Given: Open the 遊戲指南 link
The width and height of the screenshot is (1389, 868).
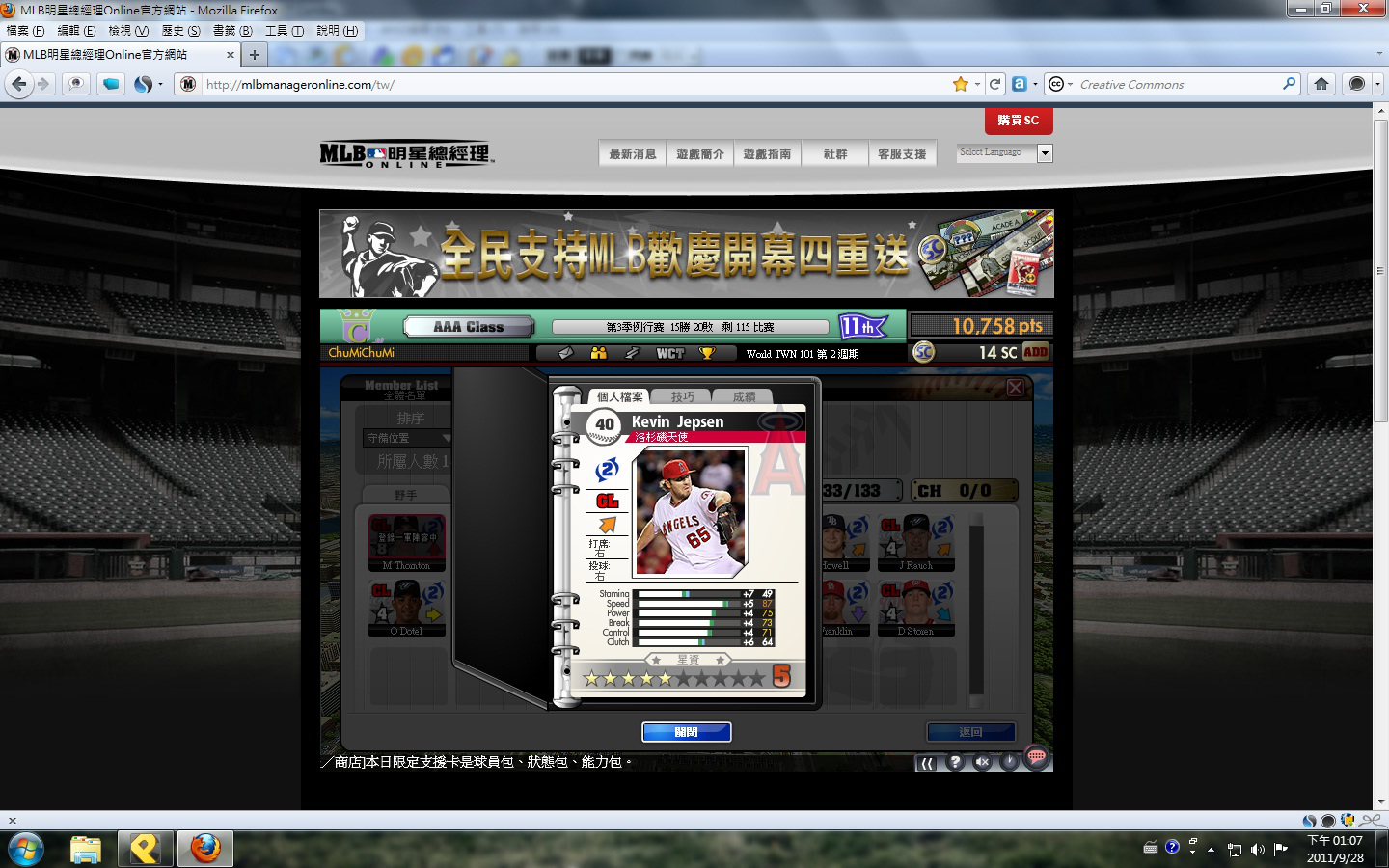Looking at the screenshot, I should [768, 154].
